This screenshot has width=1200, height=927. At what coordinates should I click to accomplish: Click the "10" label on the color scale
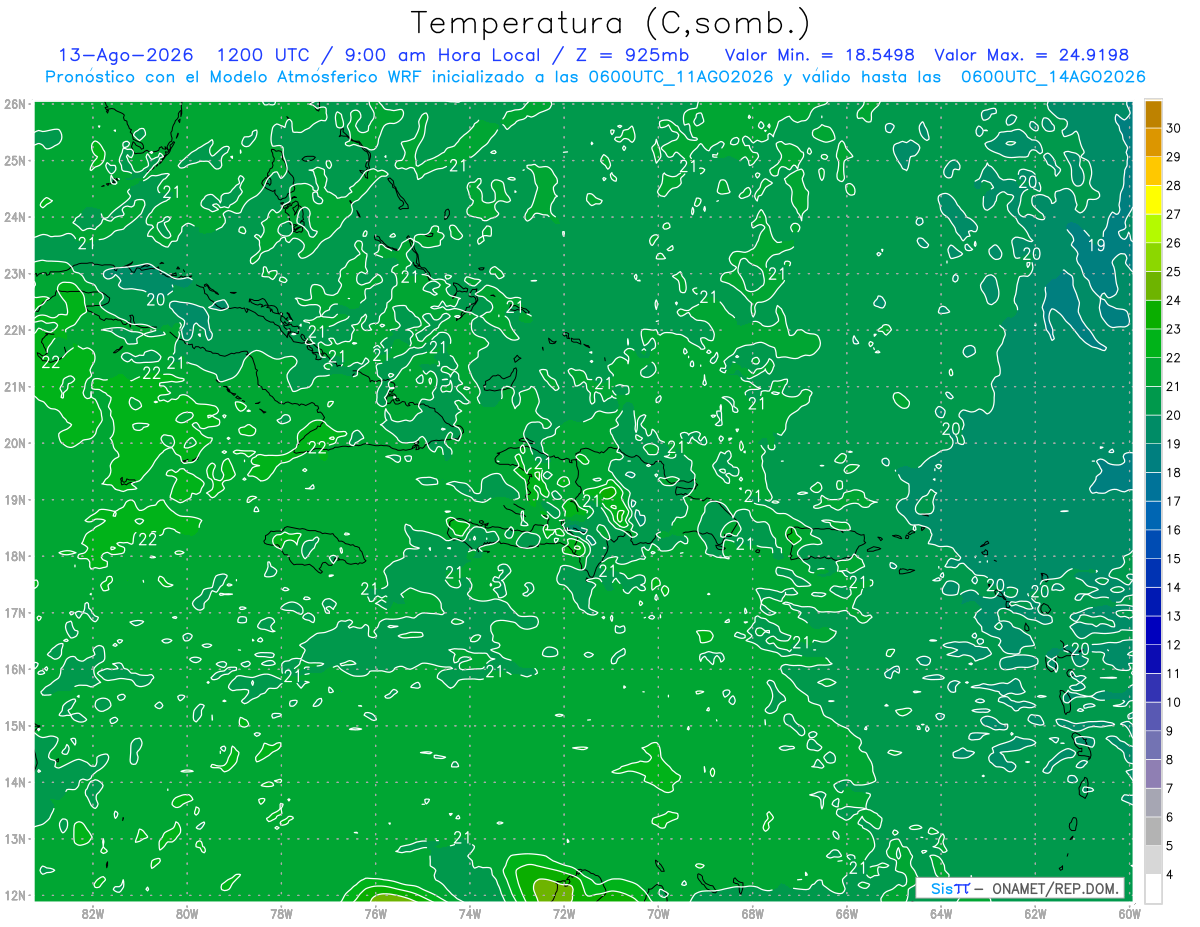coord(1174,702)
